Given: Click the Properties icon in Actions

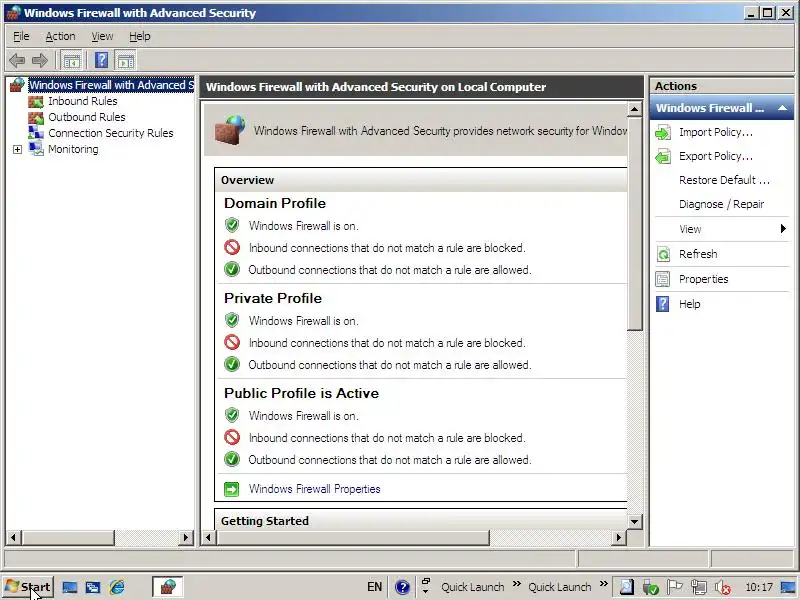Looking at the screenshot, I should point(663,279).
